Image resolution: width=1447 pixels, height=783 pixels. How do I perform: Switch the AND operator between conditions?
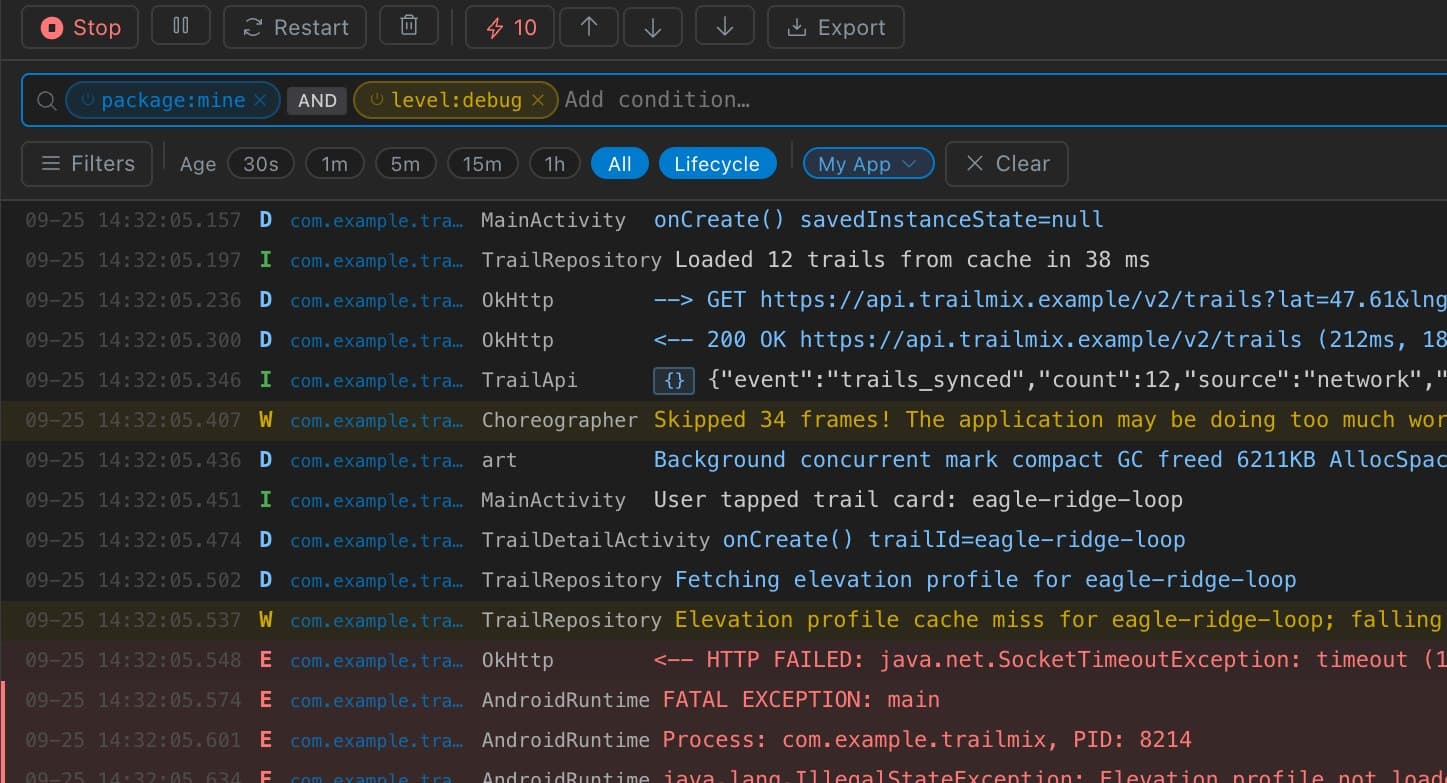coord(317,100)
